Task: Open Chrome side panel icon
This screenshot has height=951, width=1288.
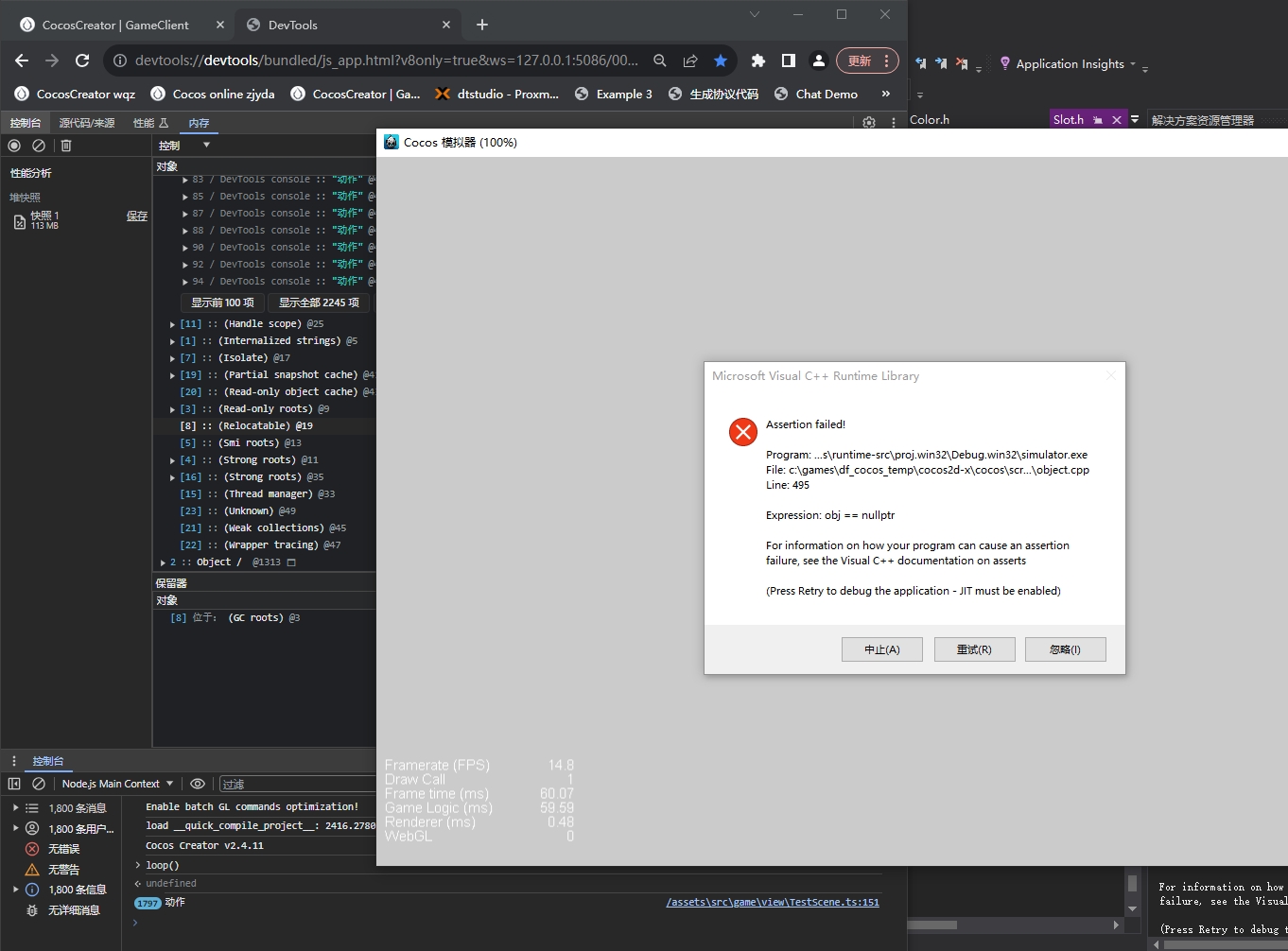Action: tap(788, 61)
